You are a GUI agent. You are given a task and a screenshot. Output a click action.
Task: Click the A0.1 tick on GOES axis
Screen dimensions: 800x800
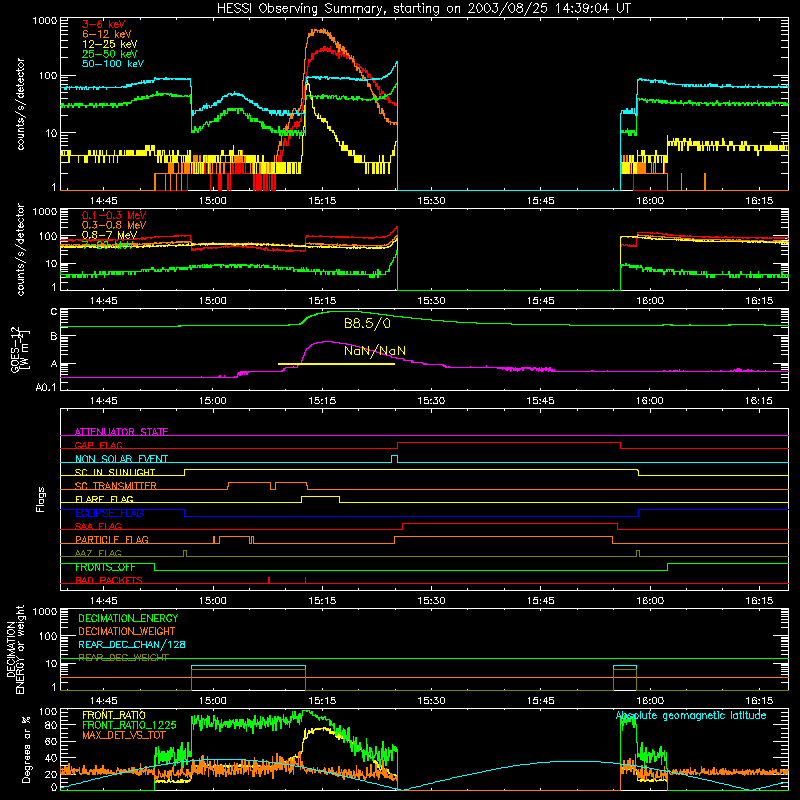pos(45,388)
